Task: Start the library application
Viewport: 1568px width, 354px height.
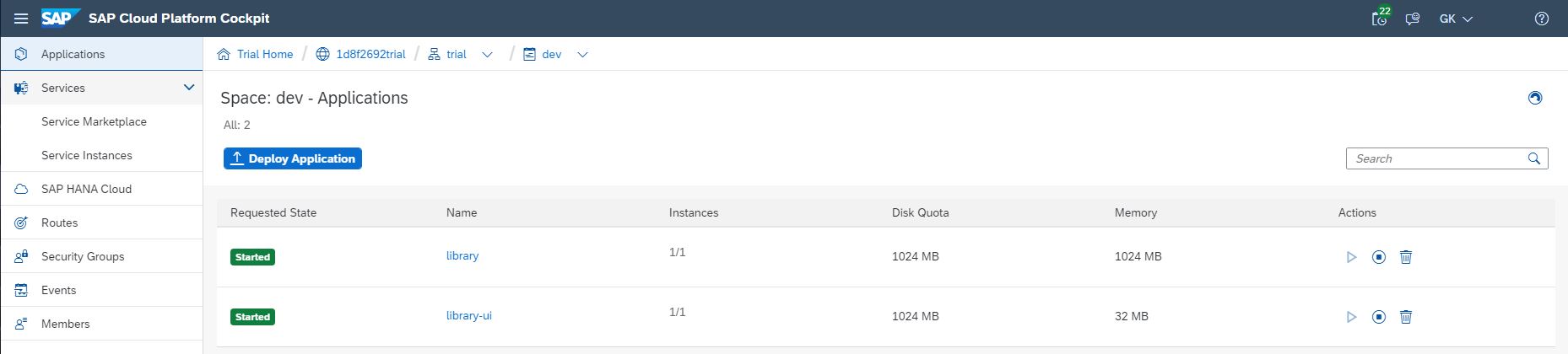Action: pyautogui.click(x=1351, y=257)
